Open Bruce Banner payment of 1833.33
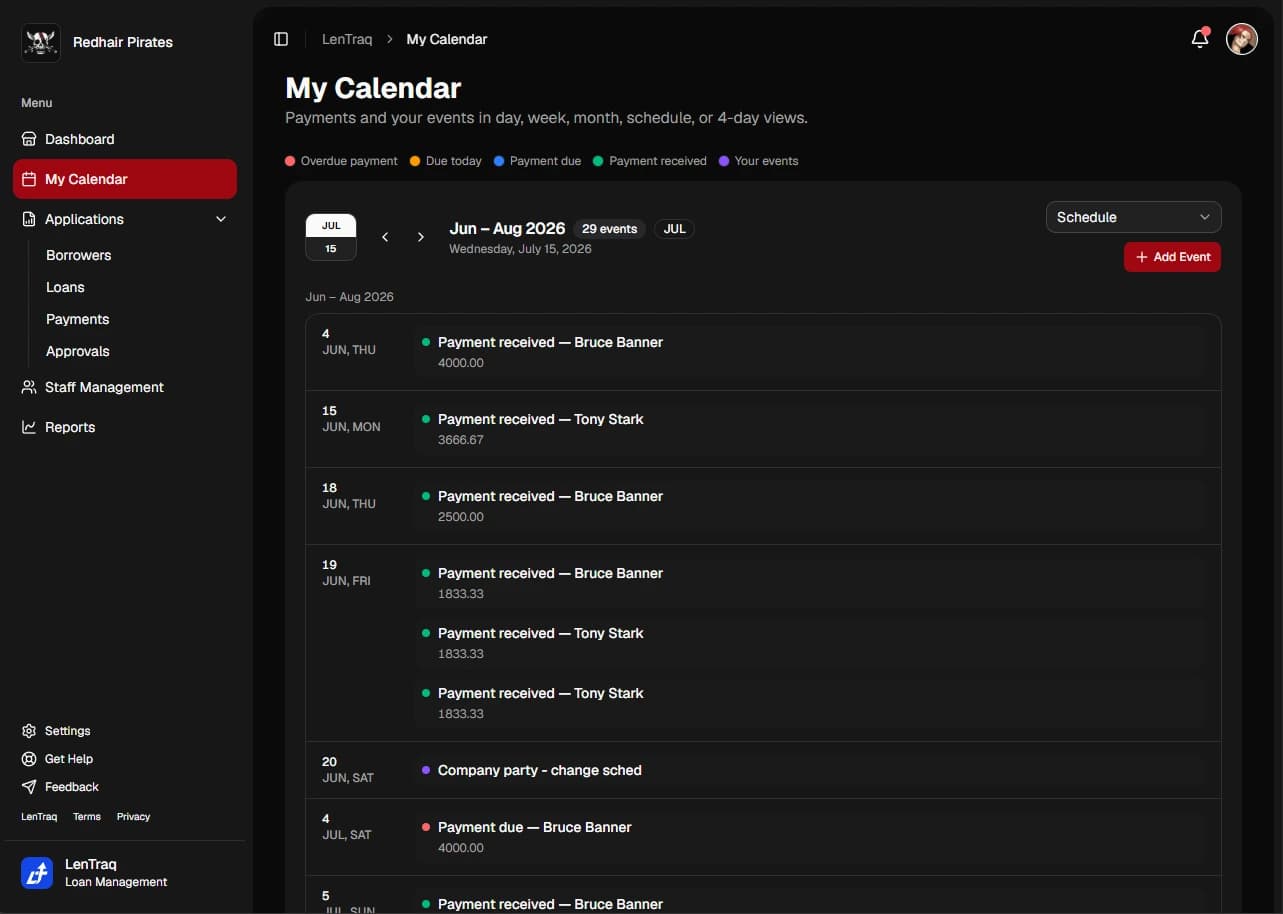This screenshot has height=914, width=1283. coord(810,583)
